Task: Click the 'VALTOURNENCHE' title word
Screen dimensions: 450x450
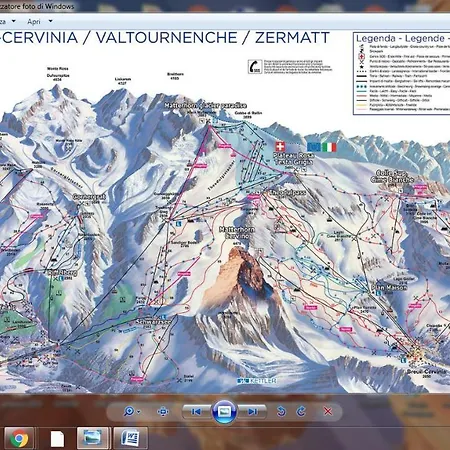Action: (167, 38)
